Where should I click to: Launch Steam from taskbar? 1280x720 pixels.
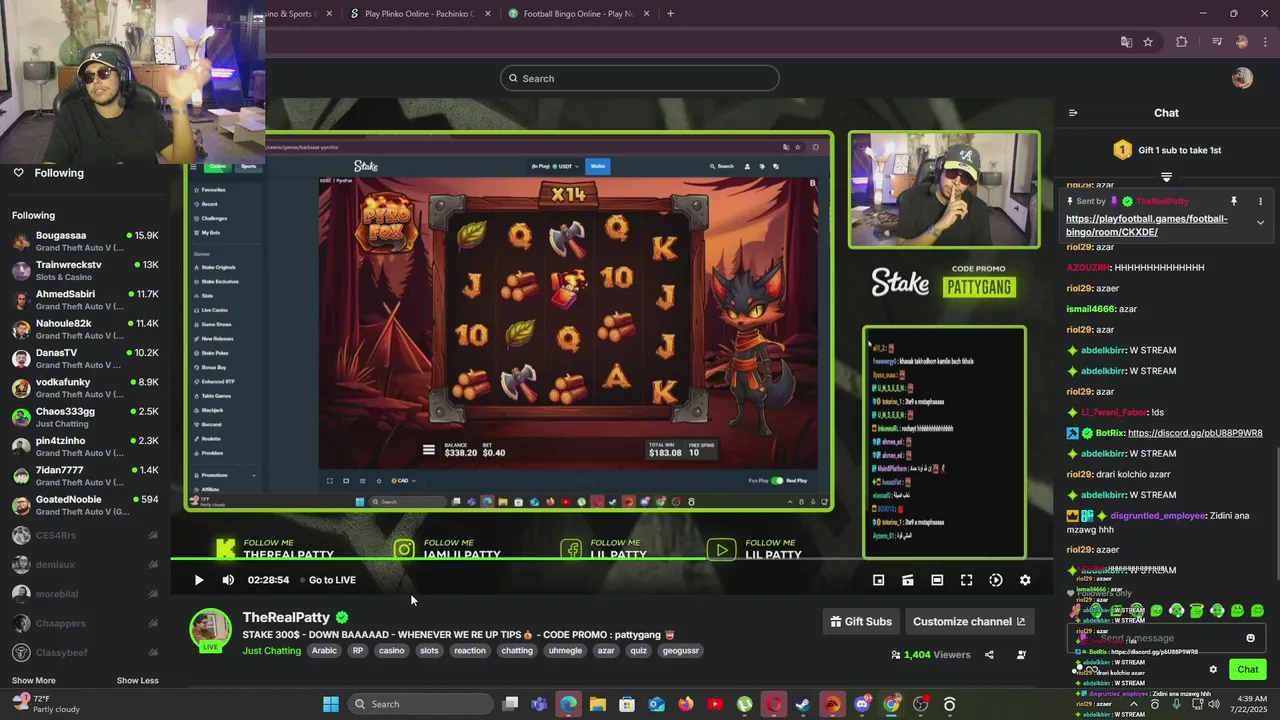coord(803,704)
